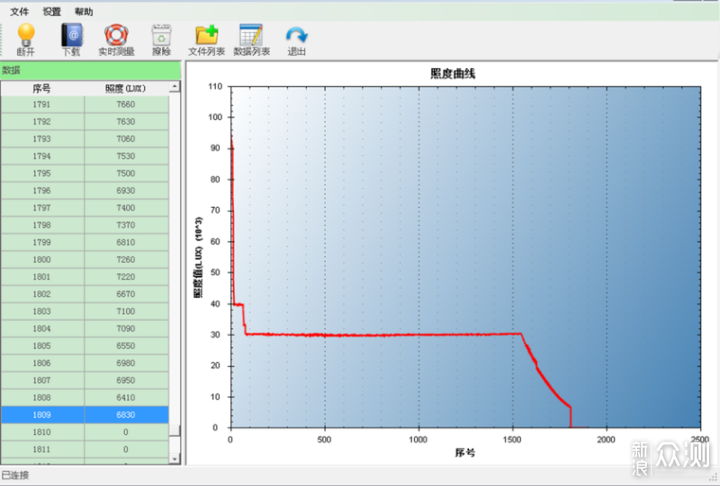This screenshot has width=720, height=486.
Task: Click the highlighted value 6830
Action: (126, 415)
